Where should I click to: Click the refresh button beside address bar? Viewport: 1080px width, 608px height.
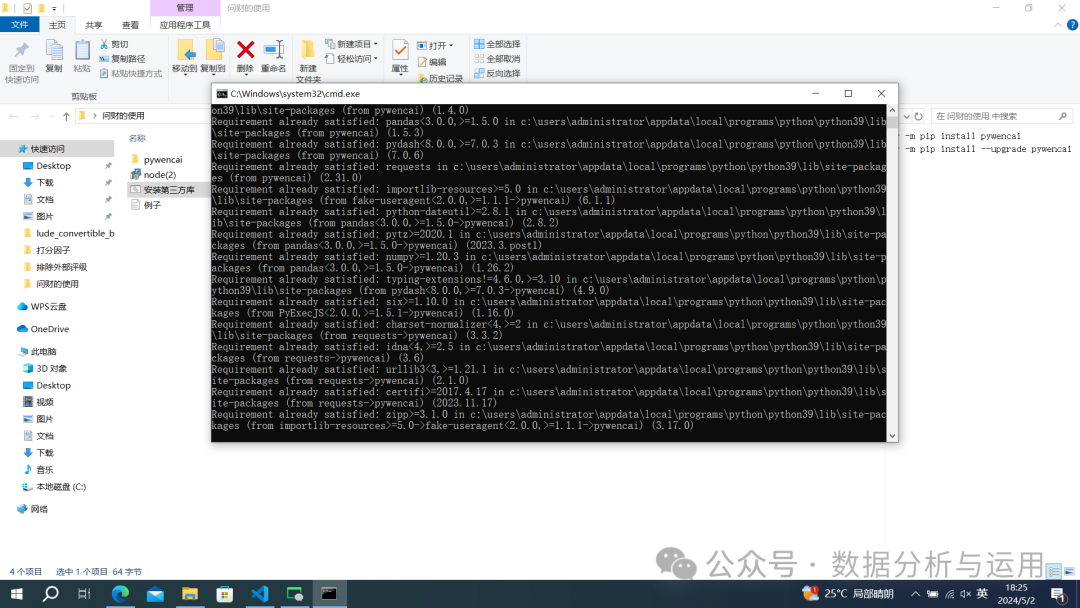pyautogui.click(x=919, y=116)
